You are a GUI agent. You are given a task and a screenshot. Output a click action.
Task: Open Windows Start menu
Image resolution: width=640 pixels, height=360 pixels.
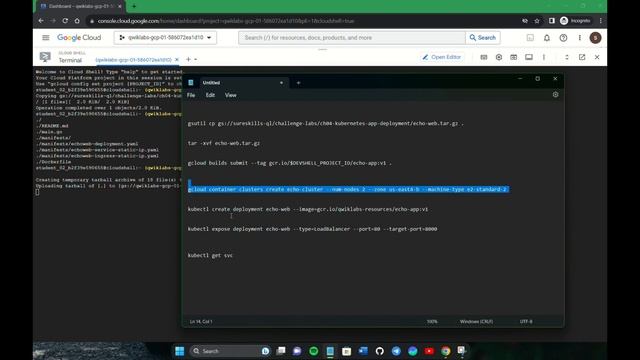coord(180,351)
